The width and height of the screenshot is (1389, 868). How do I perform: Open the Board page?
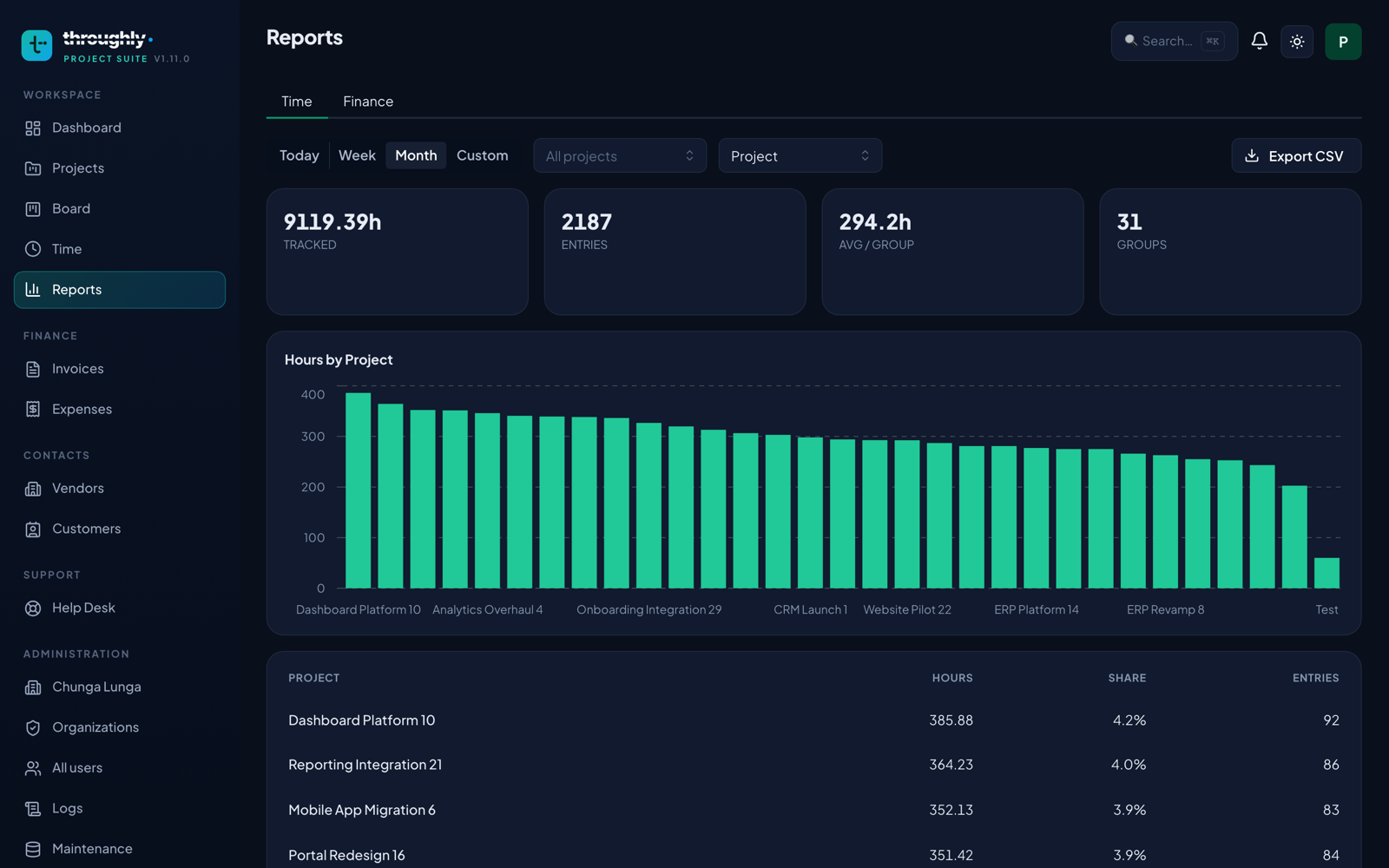(120, 208)
